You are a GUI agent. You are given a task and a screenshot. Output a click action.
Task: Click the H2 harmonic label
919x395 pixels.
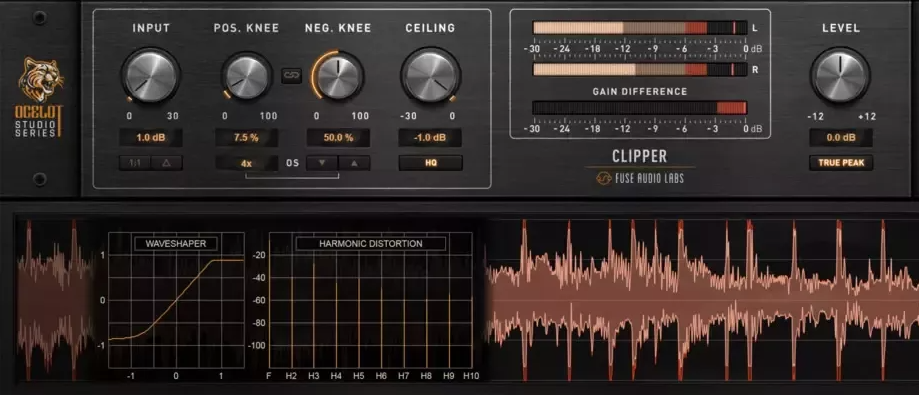pyautogui.click(x=291, y=376)
